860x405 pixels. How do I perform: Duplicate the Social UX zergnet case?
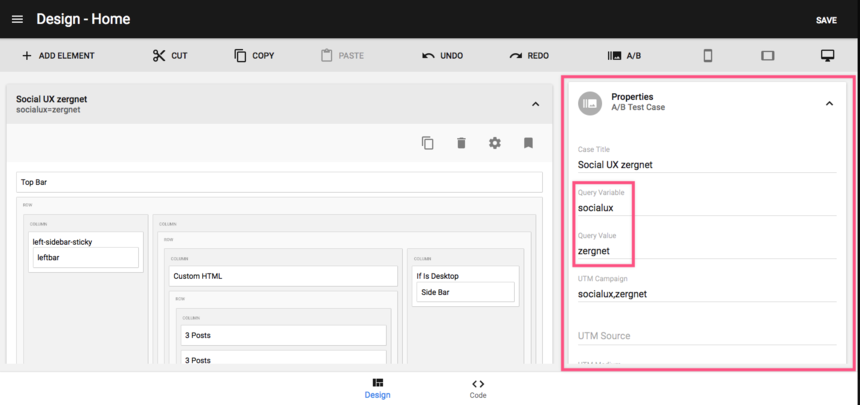click(x=428, y=143)
